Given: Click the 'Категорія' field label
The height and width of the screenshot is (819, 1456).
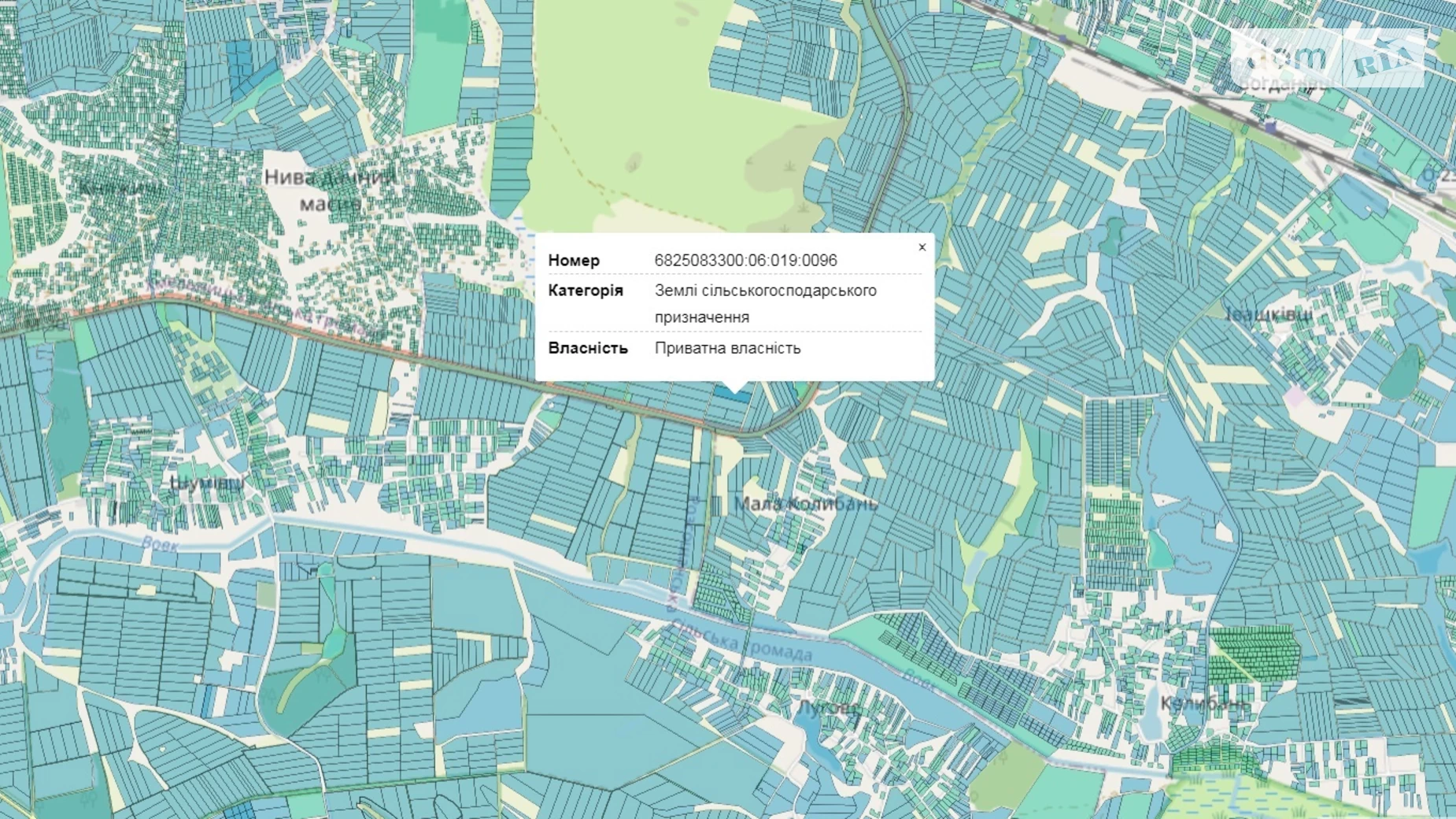Looking at the screenshot, I should [586, 291].
